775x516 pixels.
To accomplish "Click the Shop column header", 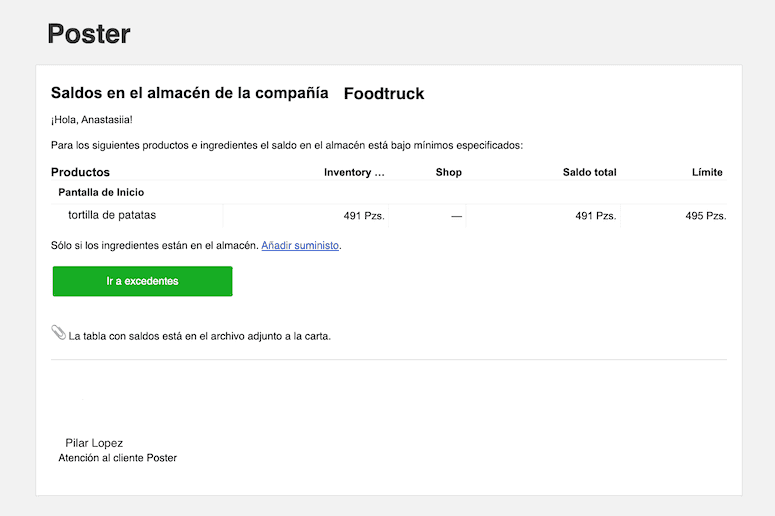I will 449,172.
